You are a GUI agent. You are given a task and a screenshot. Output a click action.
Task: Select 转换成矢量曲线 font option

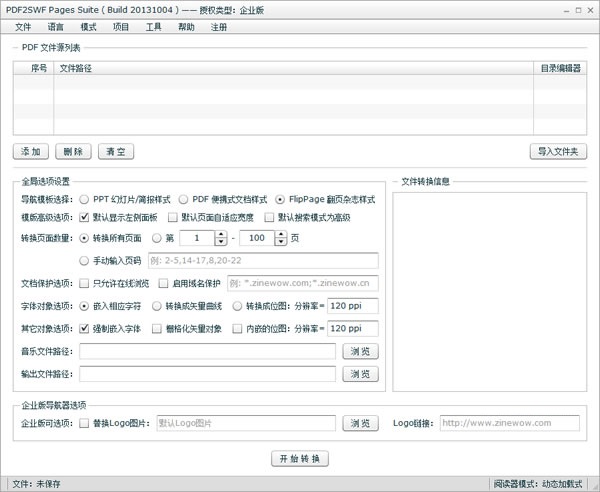click(157, 306)
